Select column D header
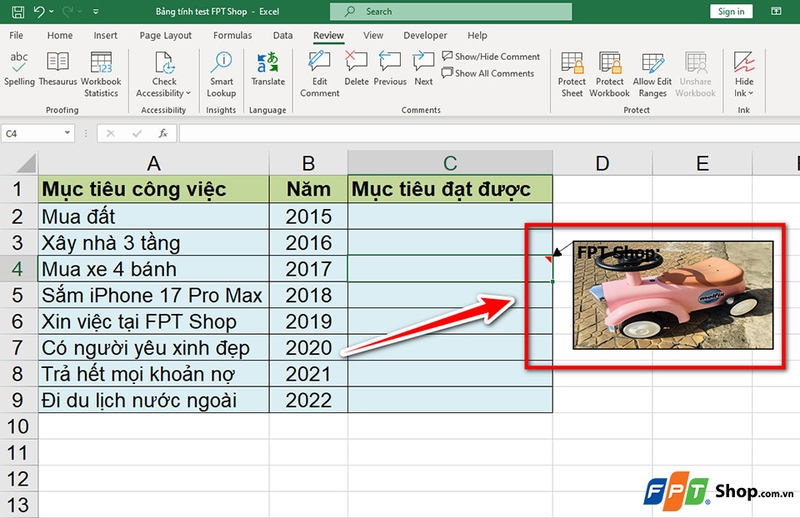Image resolution: width=800 pixels, height=518 pixels. point(602,163)
